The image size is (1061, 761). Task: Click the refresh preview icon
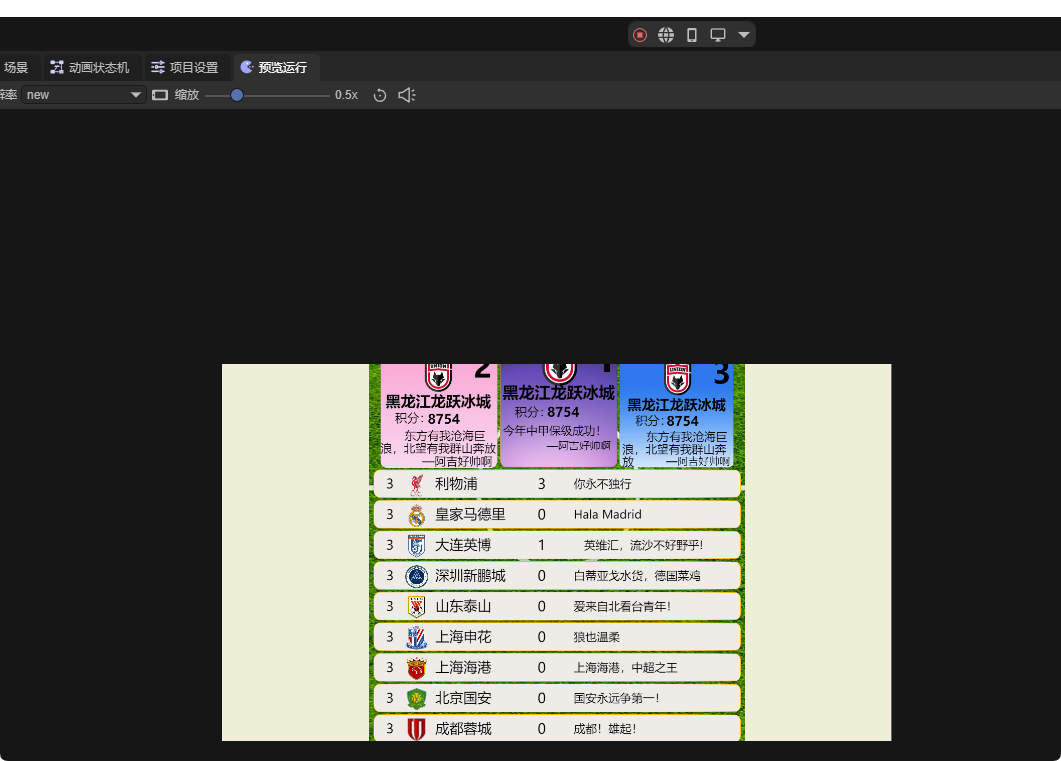point(380,95)
